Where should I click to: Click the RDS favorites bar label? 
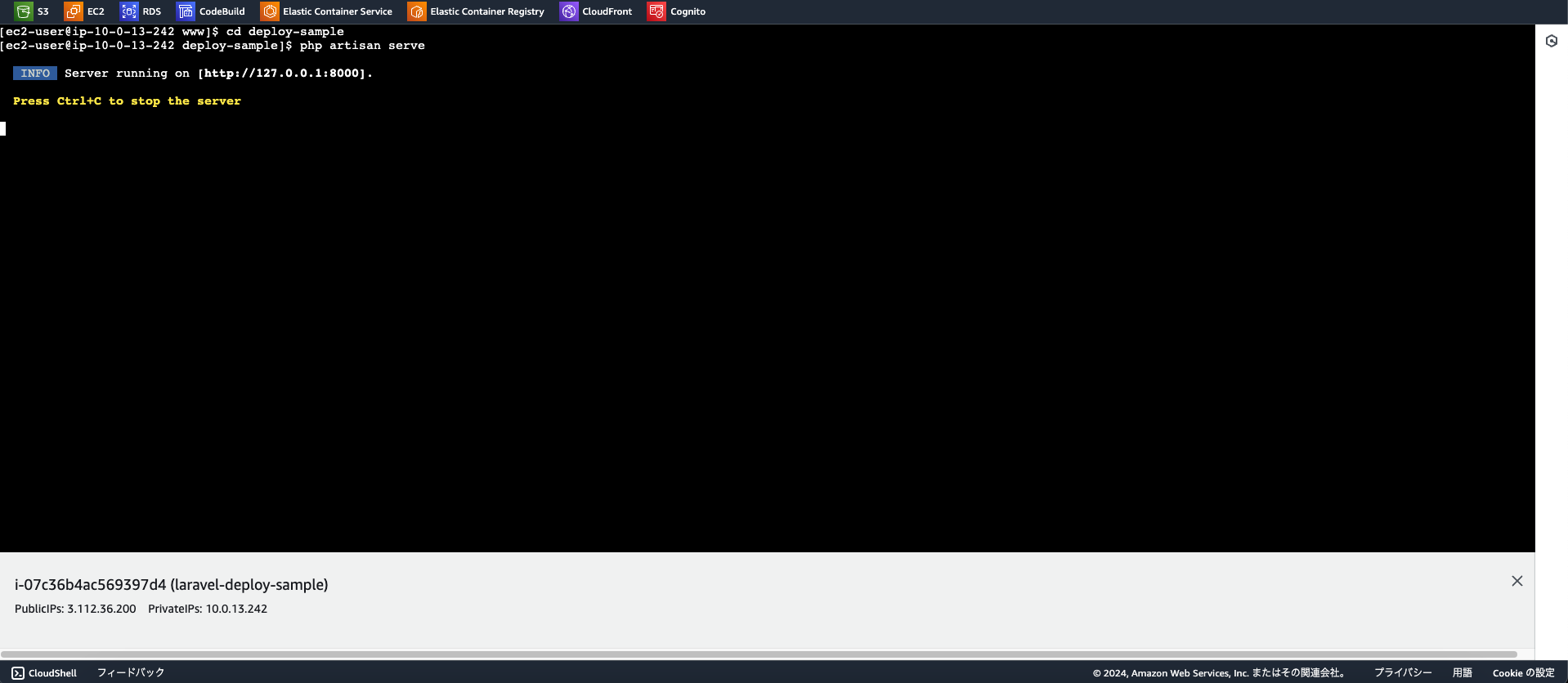pos(152,11)
